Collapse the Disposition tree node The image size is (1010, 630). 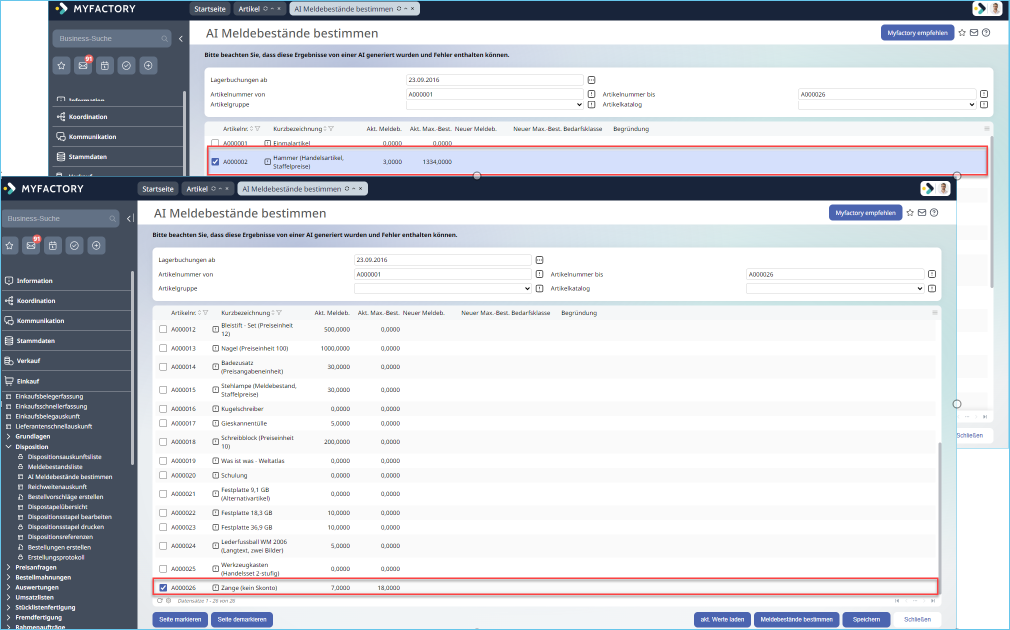point(8,447)
